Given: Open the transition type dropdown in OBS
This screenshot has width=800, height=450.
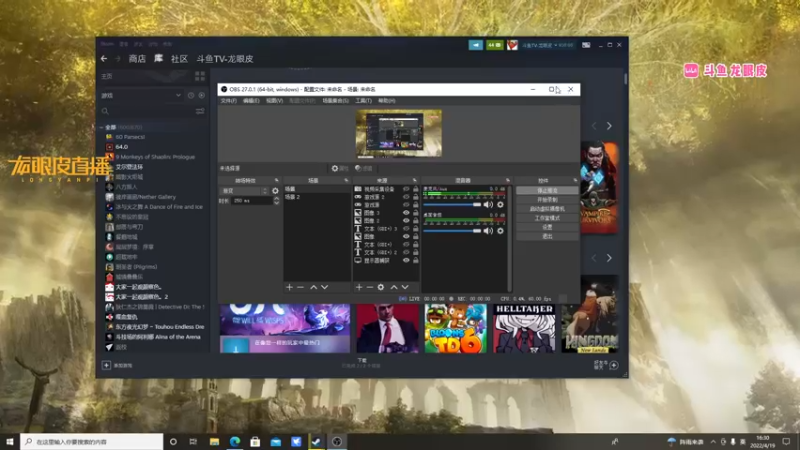Looking at the screenshot, I should 244,191.
